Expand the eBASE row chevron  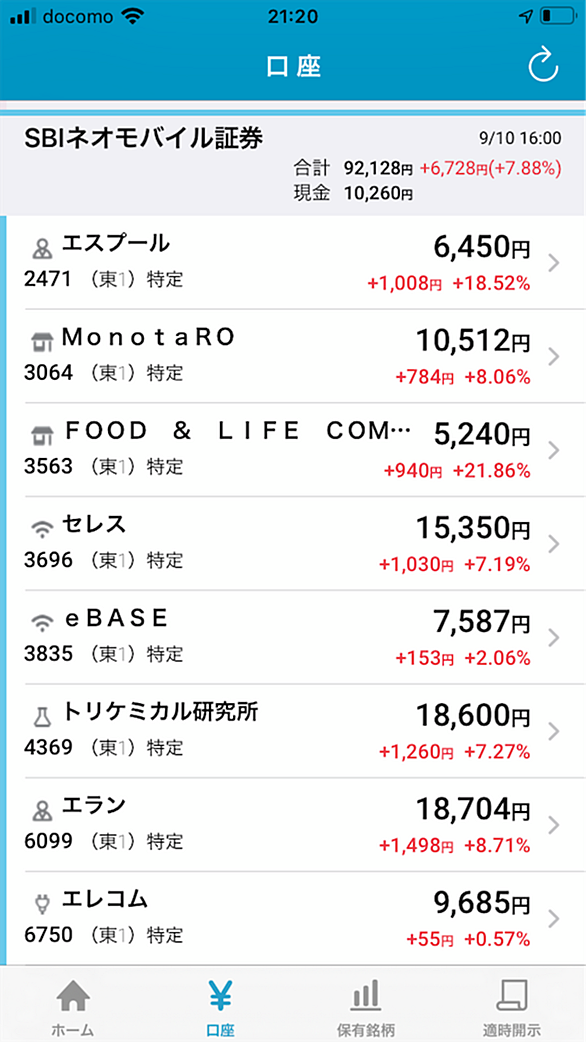pos(553,638)
